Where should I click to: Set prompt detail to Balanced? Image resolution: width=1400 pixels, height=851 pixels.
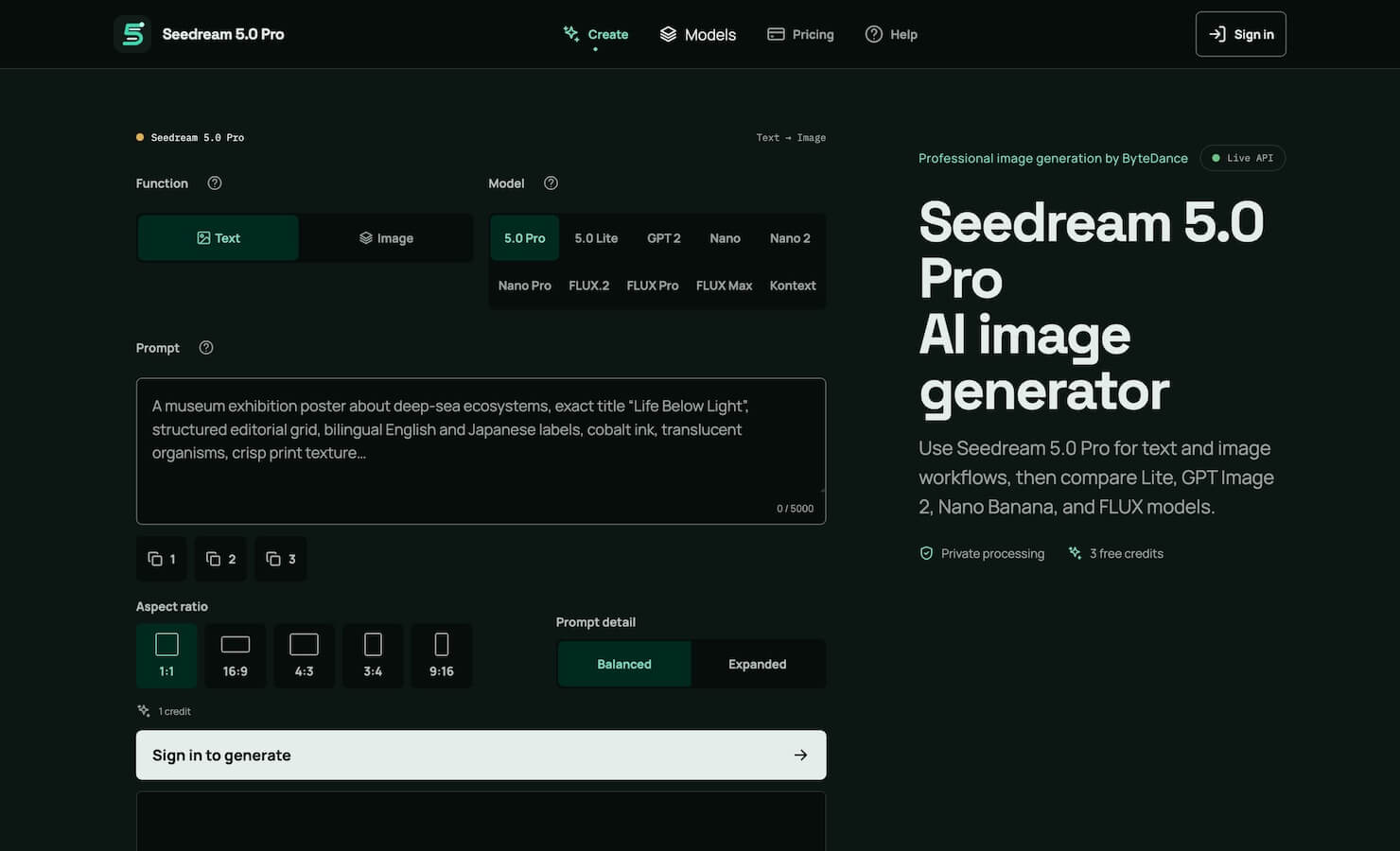[624, 664]
